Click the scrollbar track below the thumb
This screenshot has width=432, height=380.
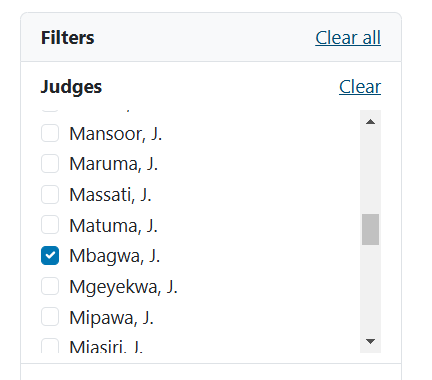click(370, 288)
